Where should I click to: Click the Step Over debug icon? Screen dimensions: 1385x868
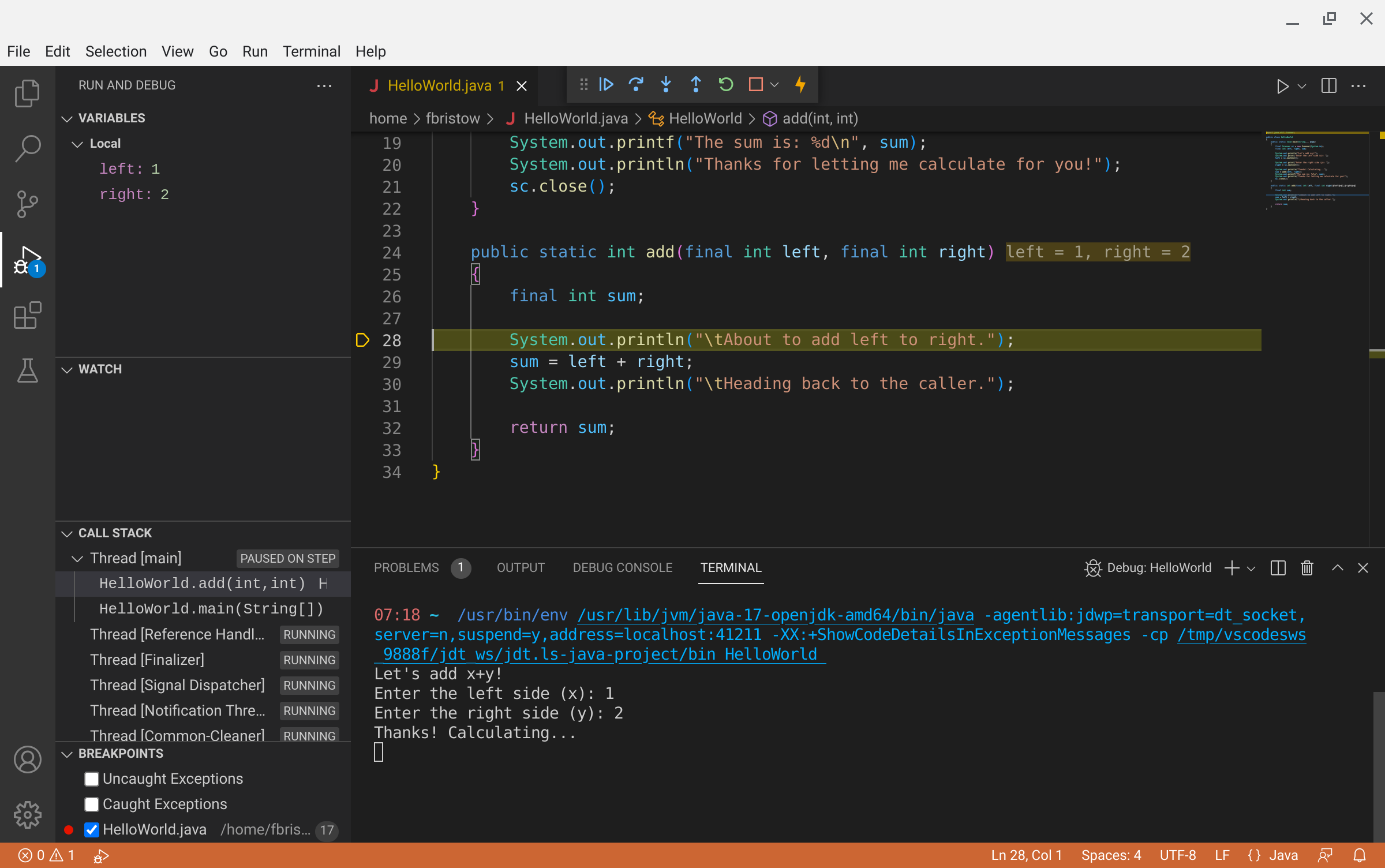pos(636,85)
